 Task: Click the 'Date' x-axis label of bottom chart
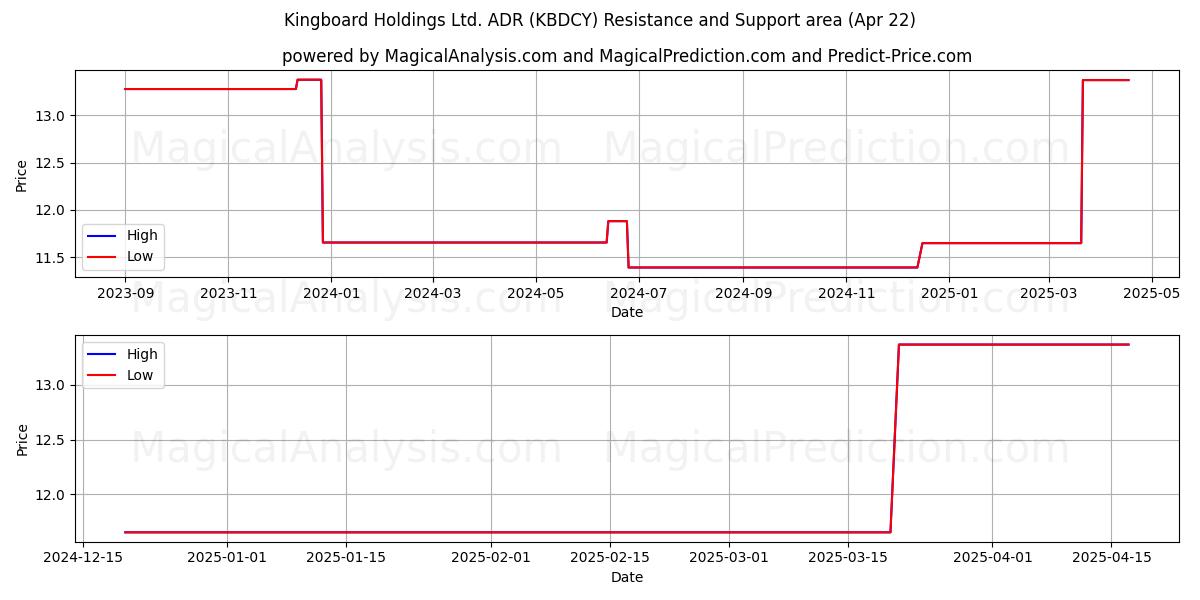[x=627, y=577]
